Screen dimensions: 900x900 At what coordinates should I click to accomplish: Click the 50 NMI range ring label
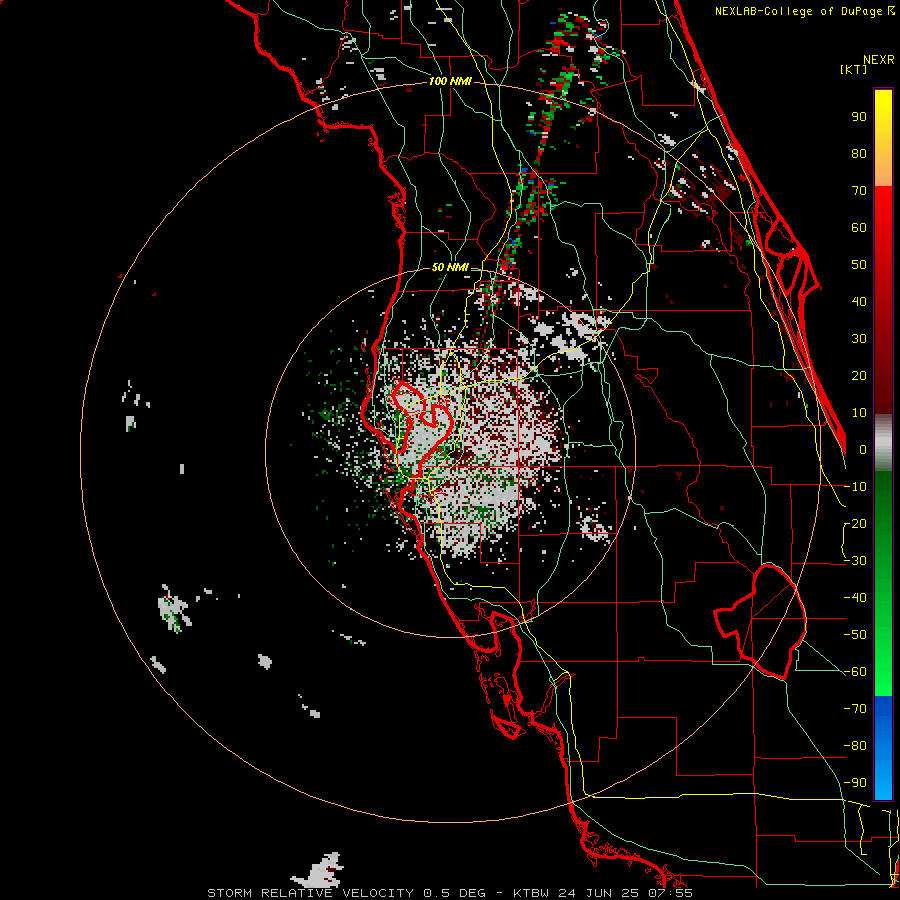point(449,267)
